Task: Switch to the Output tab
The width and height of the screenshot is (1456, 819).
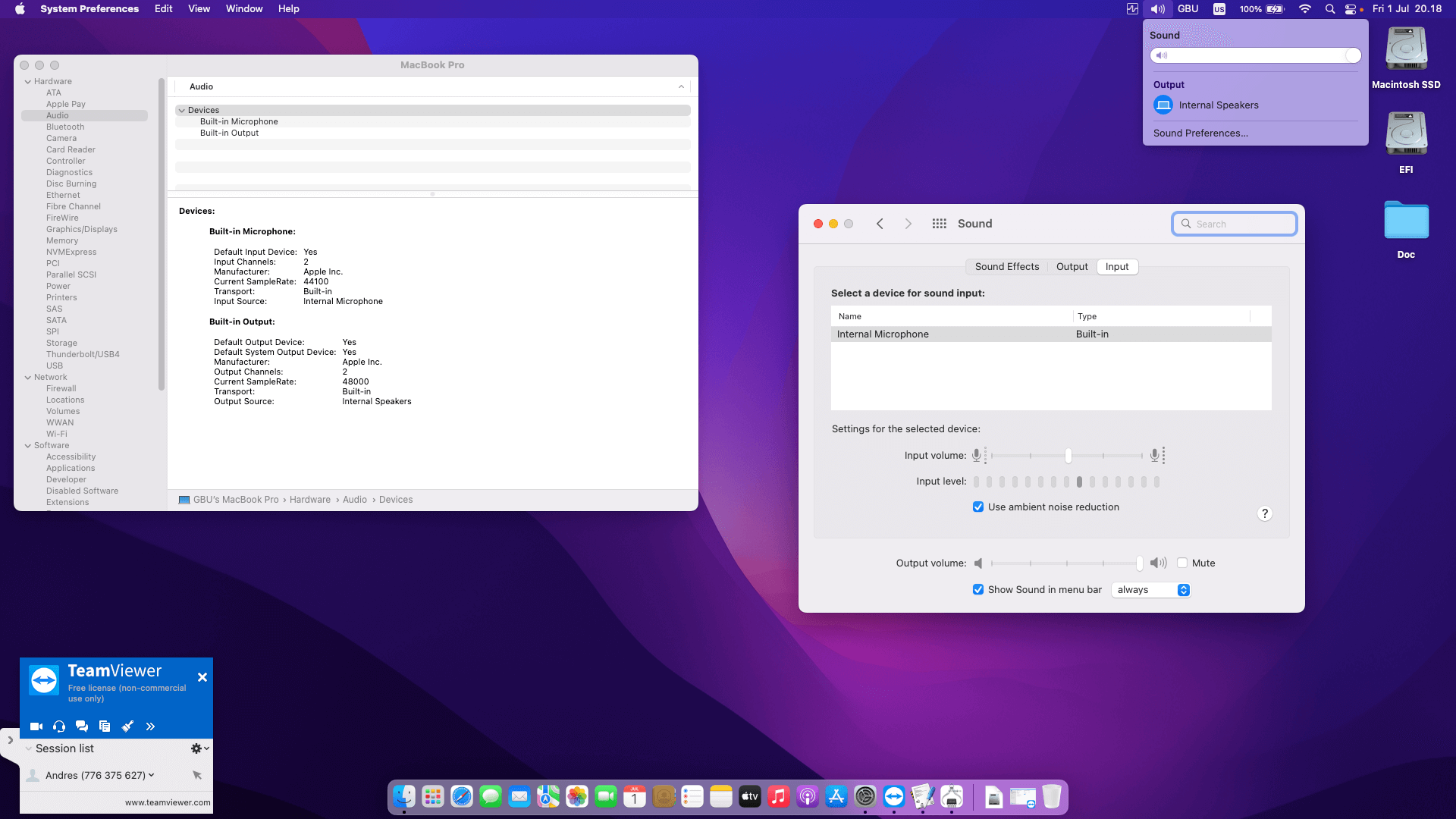Action: click(1072, 267)
